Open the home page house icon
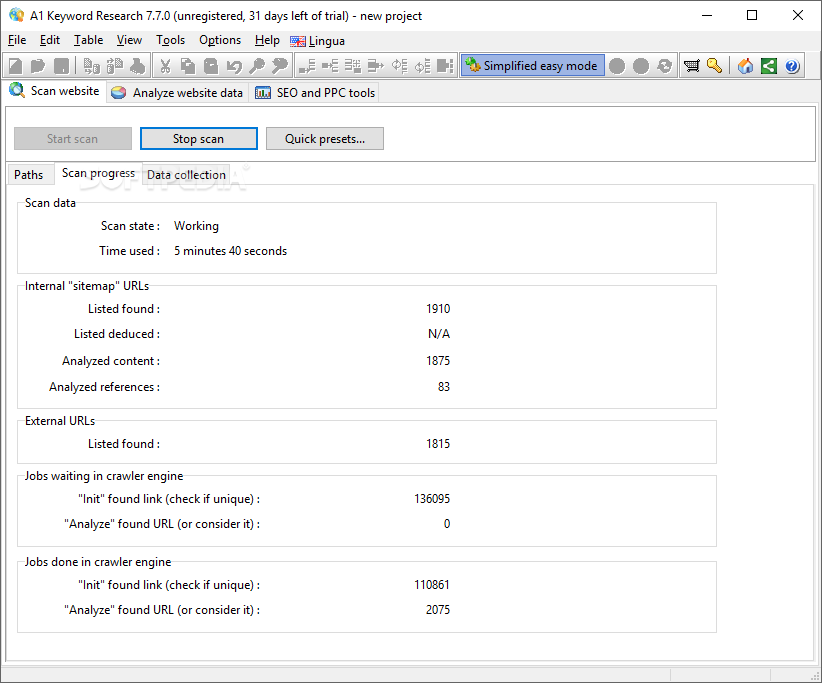Viewport: 822px width, 683px height. pos(745,66)
